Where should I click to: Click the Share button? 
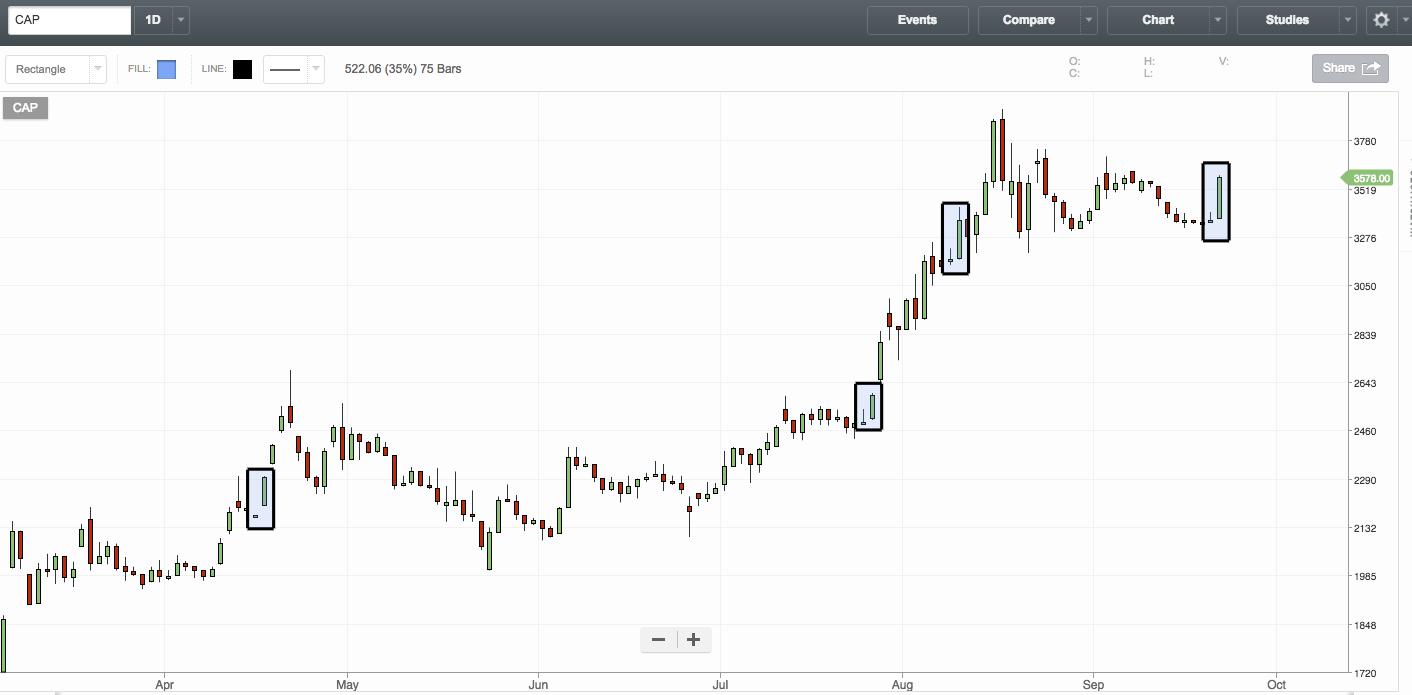pyautogui.click(x=1350, y=68)
